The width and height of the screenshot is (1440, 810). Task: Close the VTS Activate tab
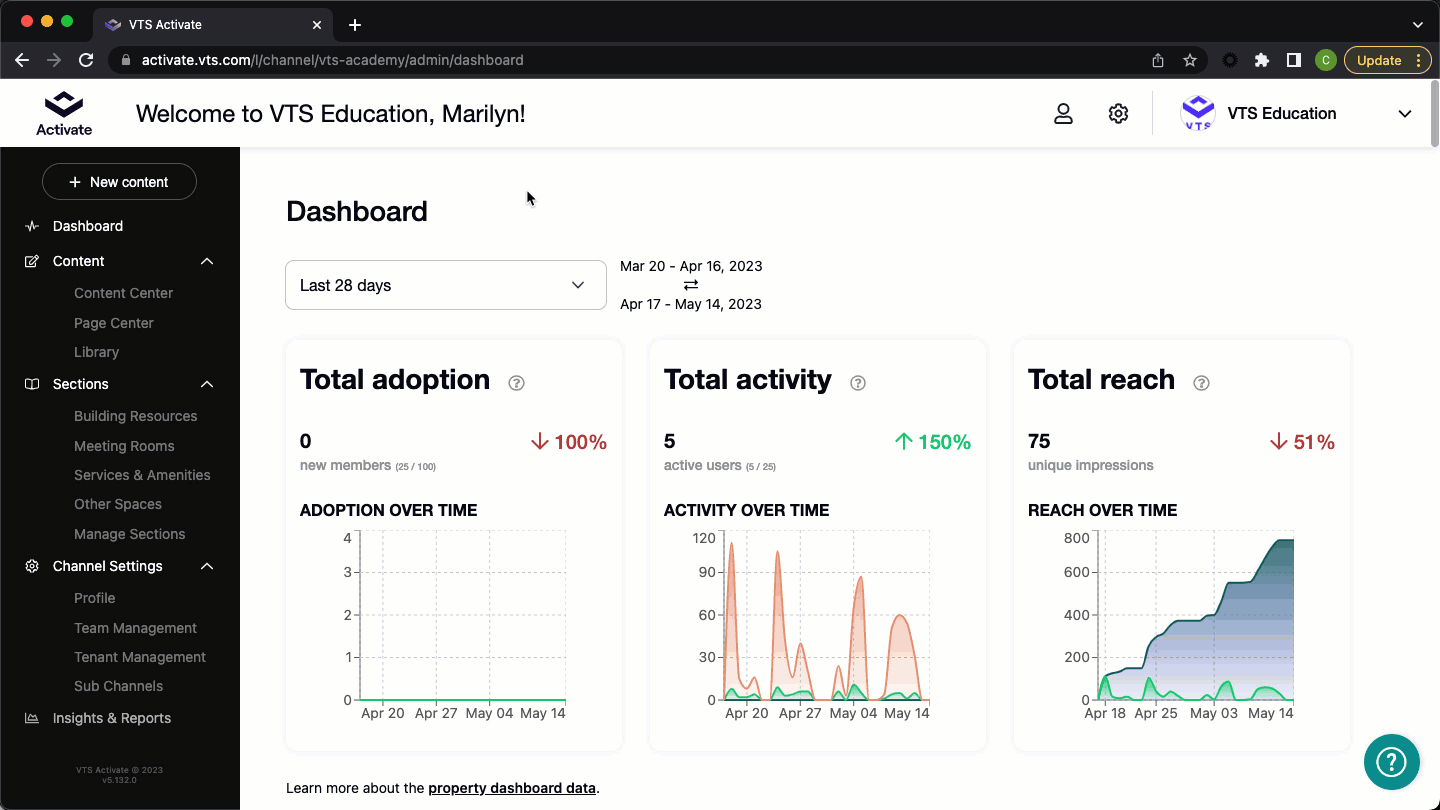click(x=317, y=25)
